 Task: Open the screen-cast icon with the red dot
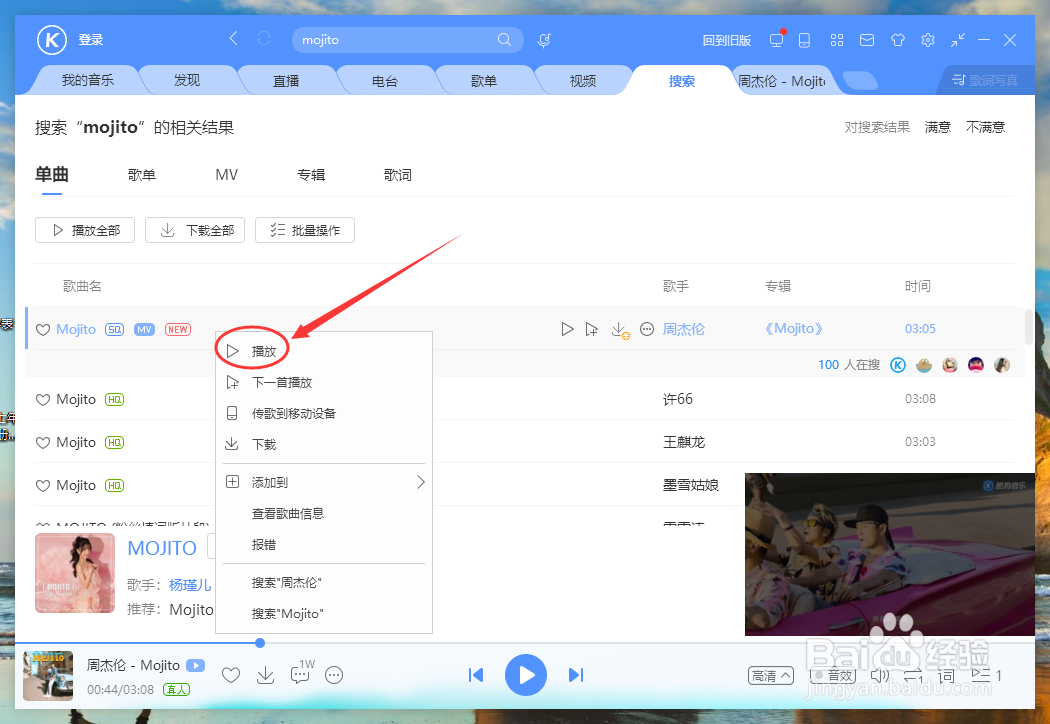click(777, 40)
